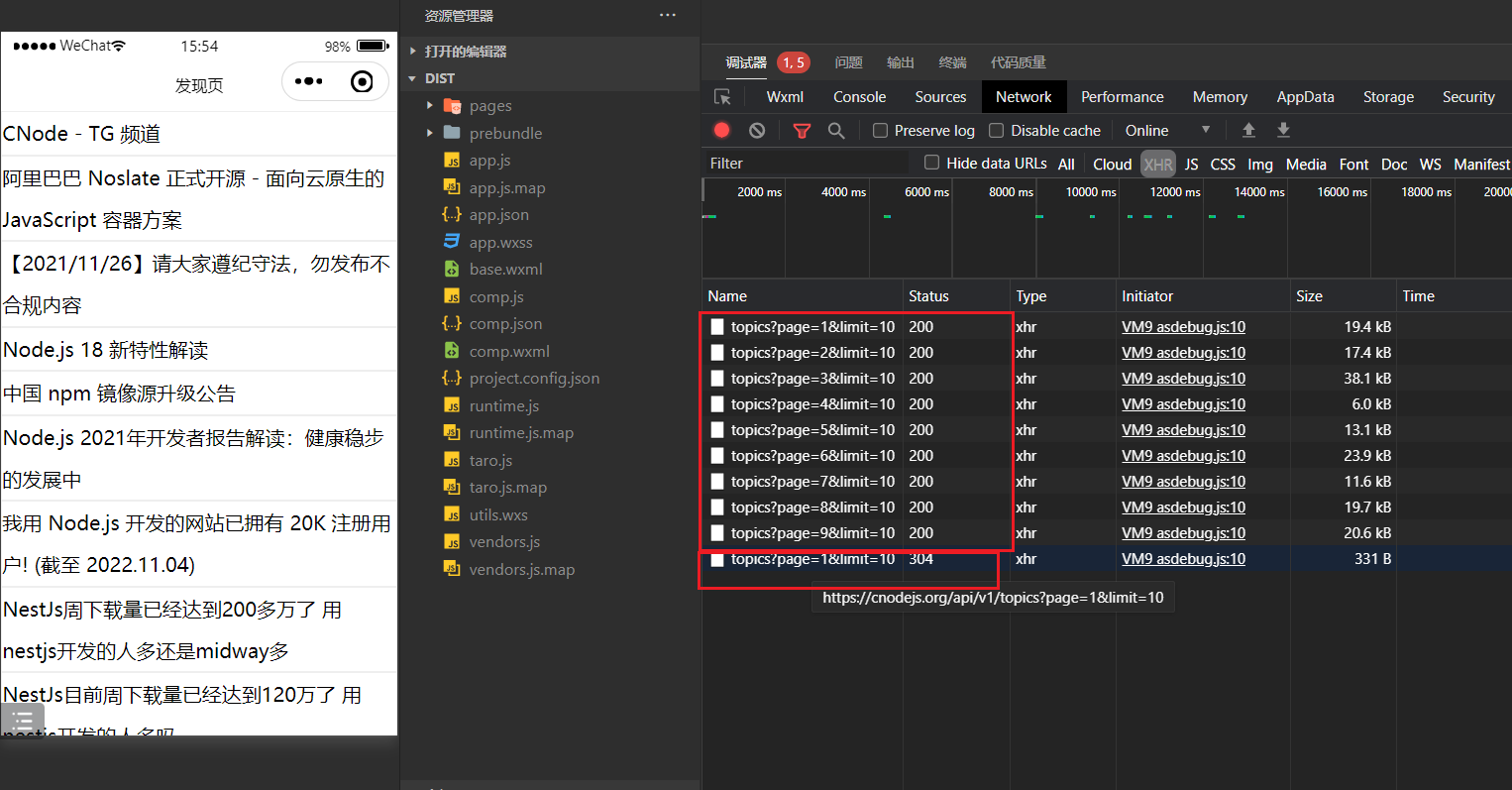Screen dimensions: 1512x790
Task: Open utils.wxs file
Action: [498, 514]
